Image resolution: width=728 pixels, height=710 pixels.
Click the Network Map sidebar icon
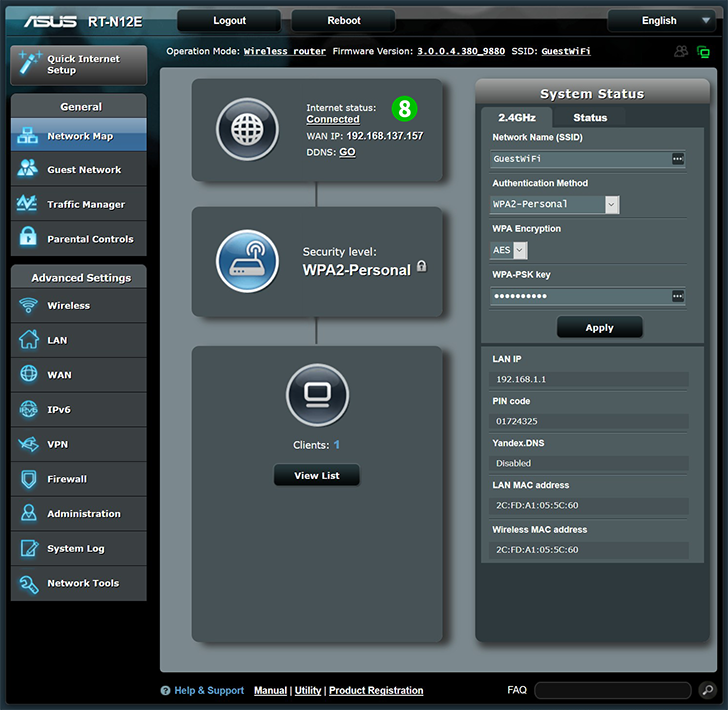click(x=27, y=136)
